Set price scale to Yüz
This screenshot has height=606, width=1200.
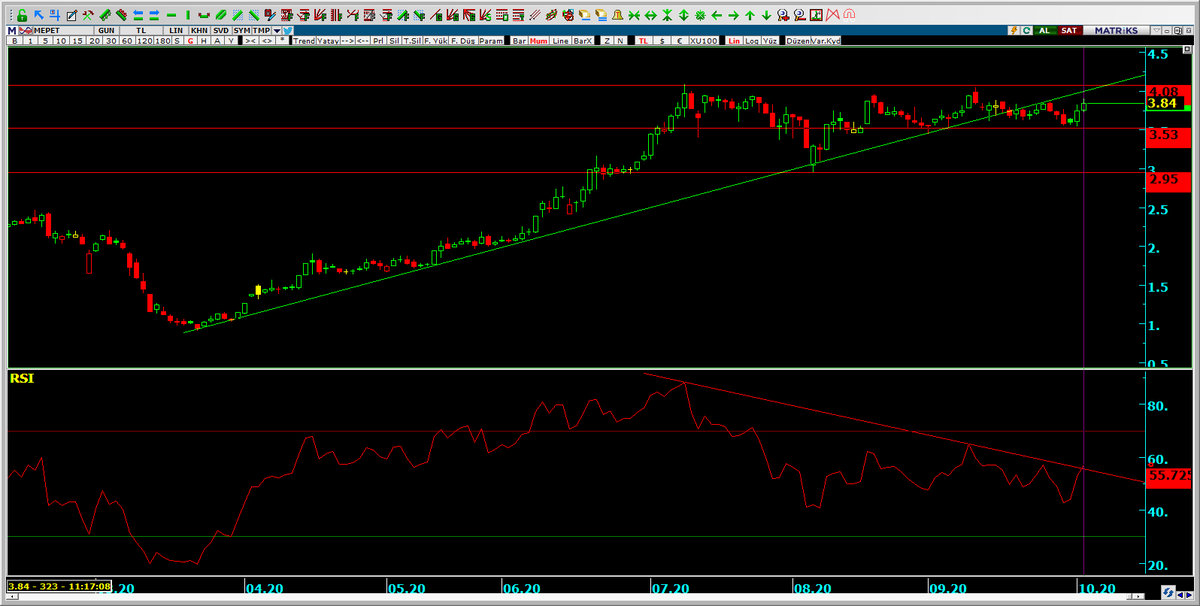[x=770, y=41]
